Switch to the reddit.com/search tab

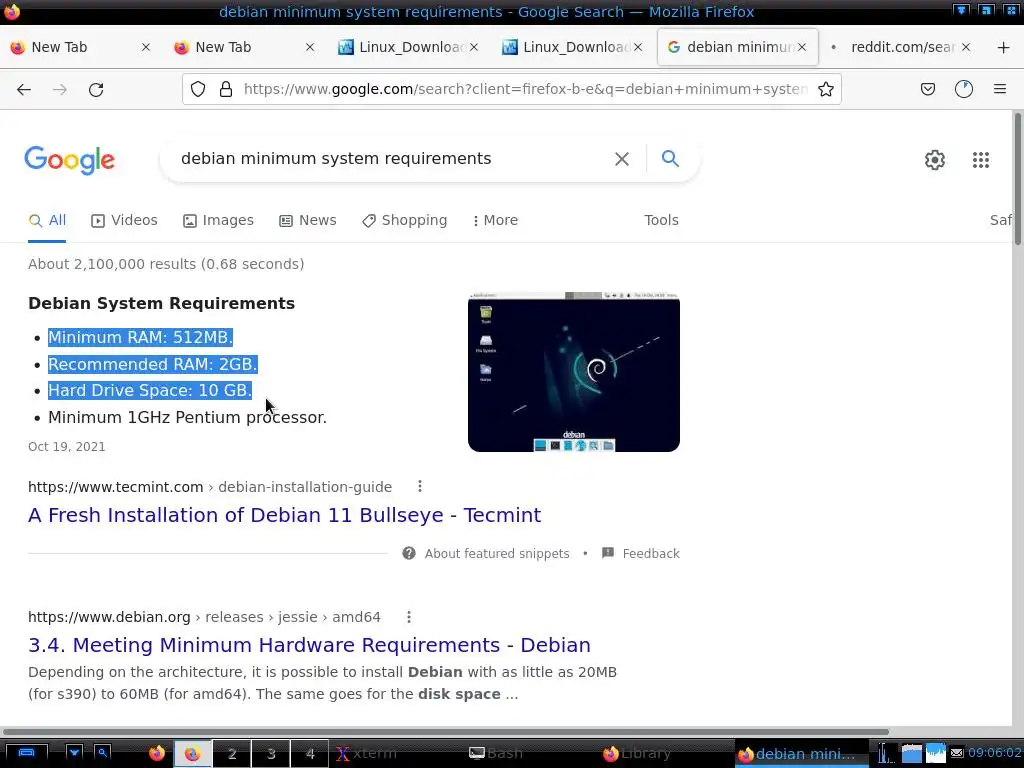902,47
